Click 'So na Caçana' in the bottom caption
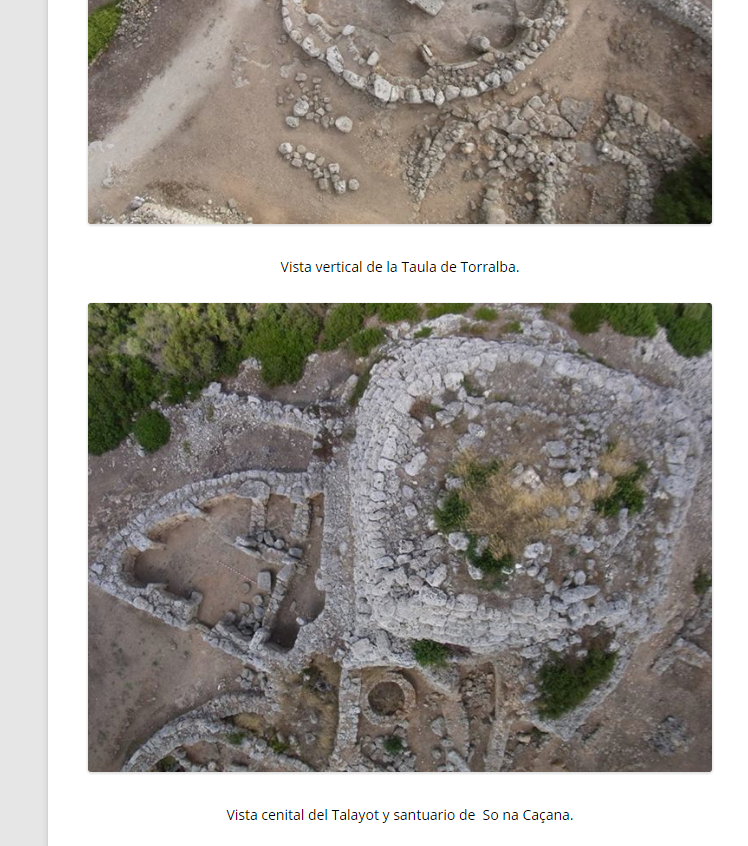Viewport: 748px width, 846px height. click(527, 815)
